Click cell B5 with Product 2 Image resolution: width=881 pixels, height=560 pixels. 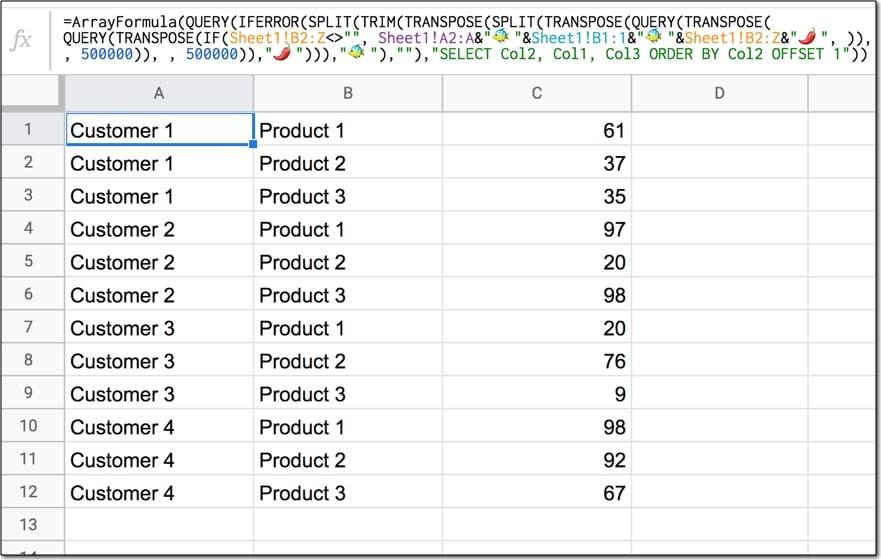(348, 261)
